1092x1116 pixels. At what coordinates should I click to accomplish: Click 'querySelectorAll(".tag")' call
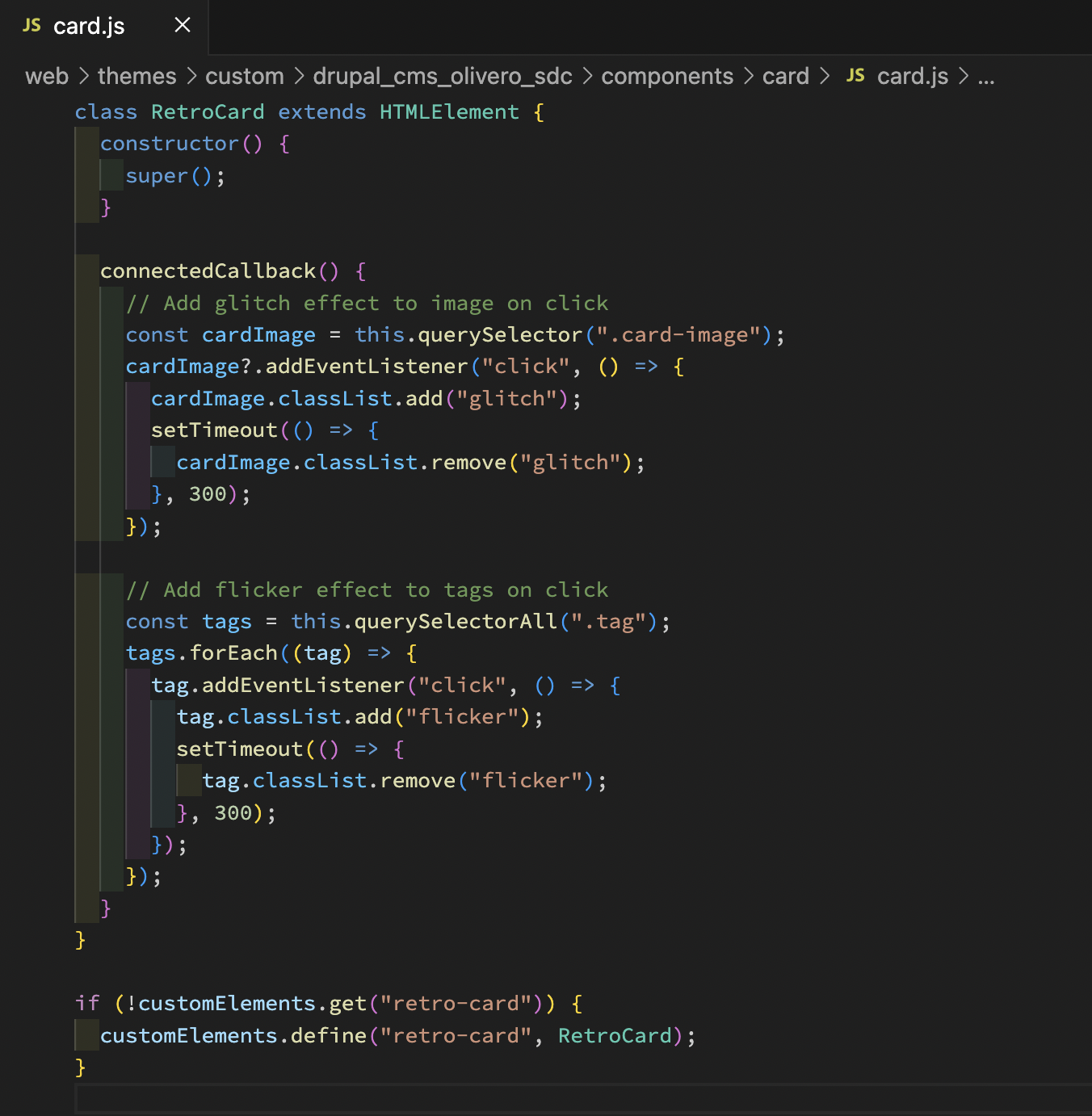coord(507,622)
